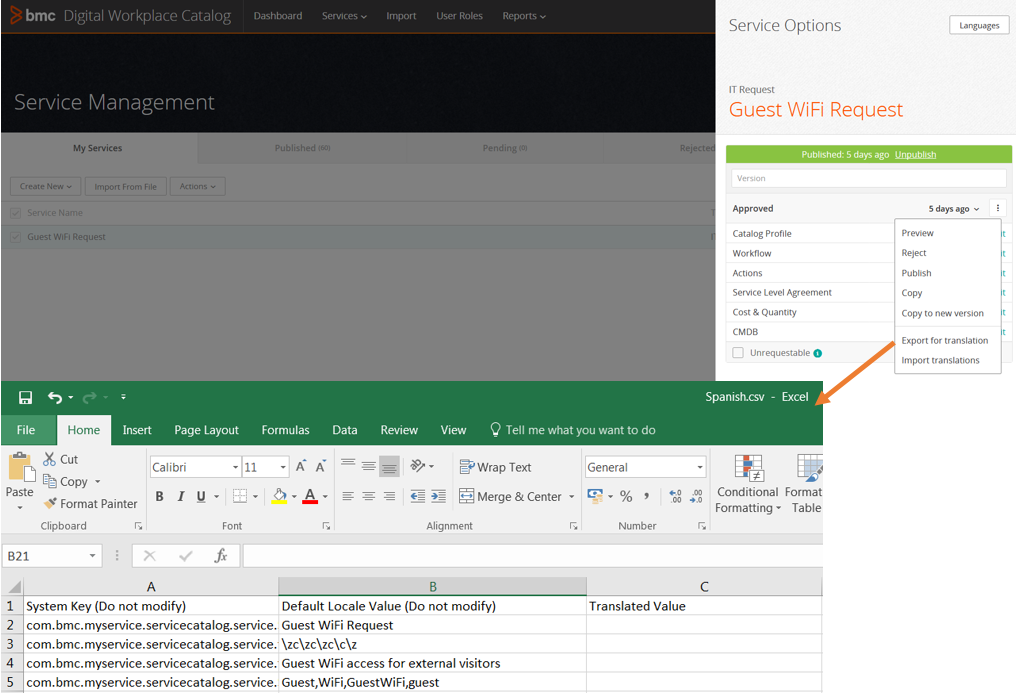The width and height of the screenshot is (1016, 693).
Task: Apply accounting number format
Action: (x=595, y=497)
